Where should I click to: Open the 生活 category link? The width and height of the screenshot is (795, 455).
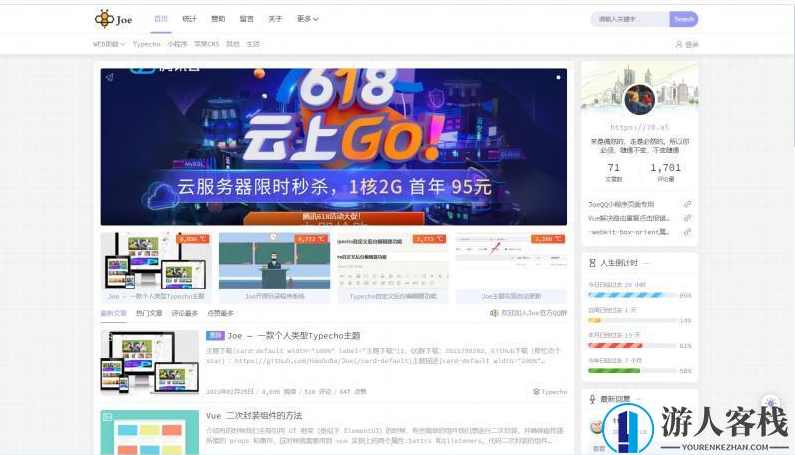(x=253, y=44)
